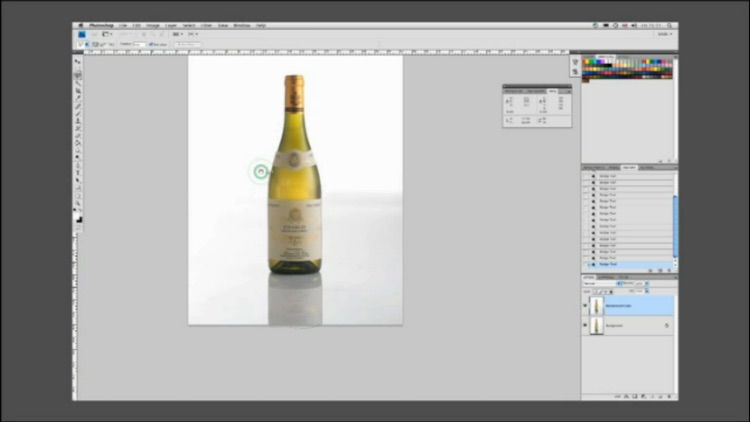Select the Shape tool

point(78,188)
